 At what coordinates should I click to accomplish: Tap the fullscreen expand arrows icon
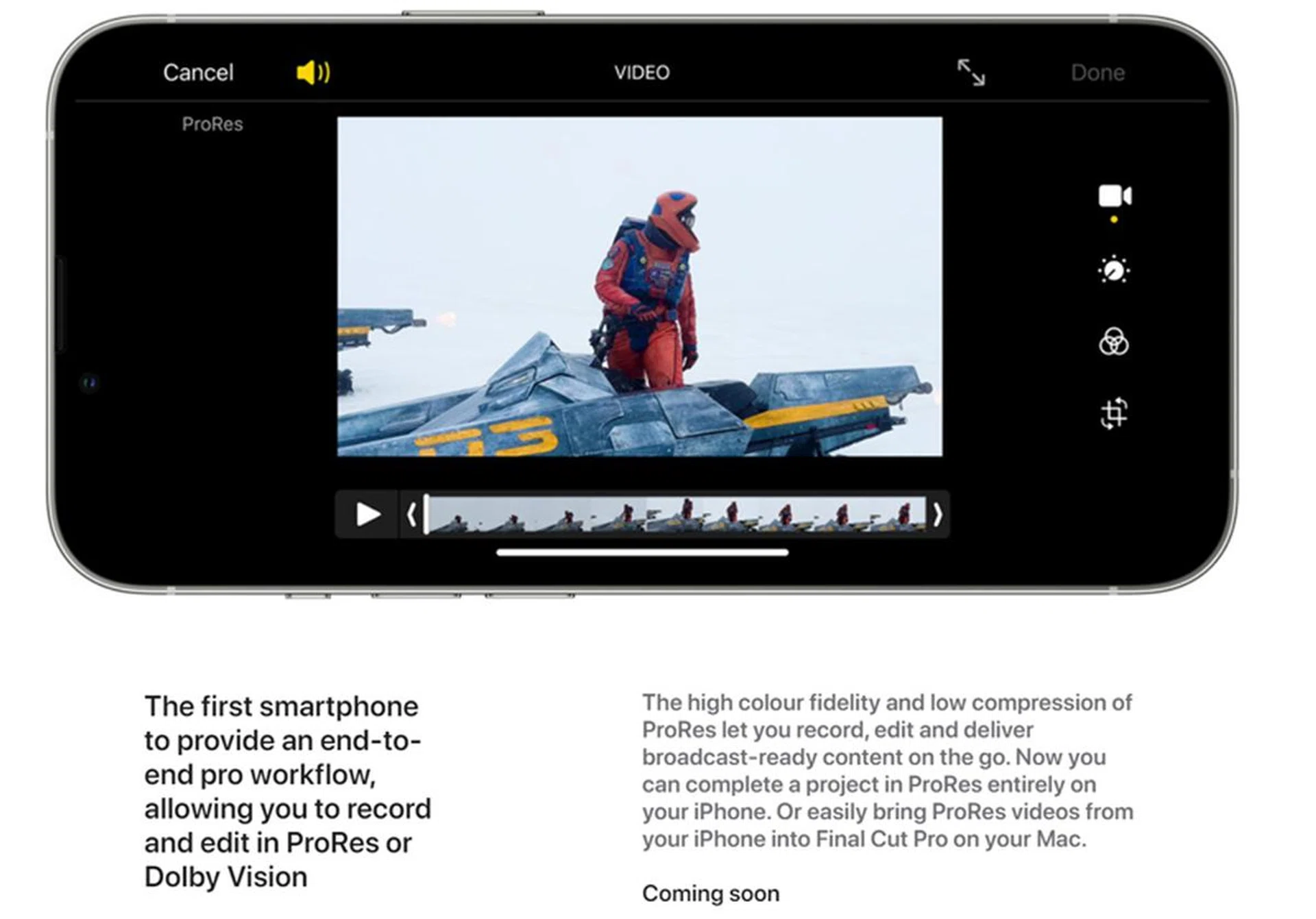click(971, 72)
